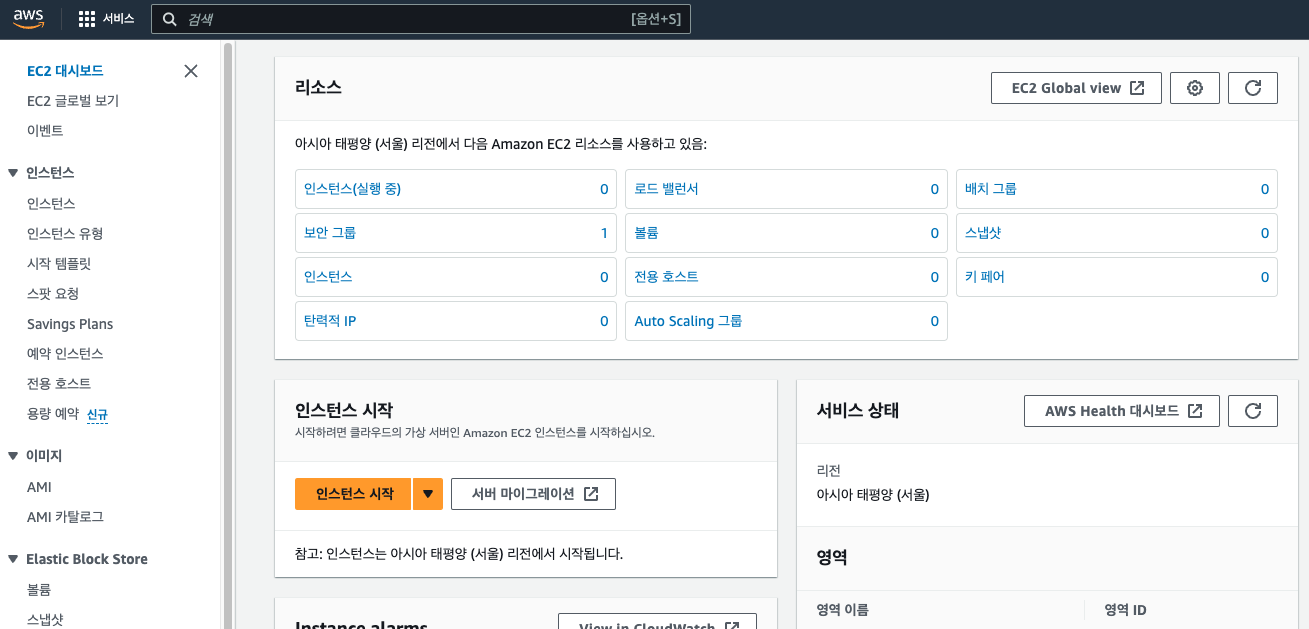Open AMI in sidebar
1309x629 pixels.
pyautogui.click(x=39, y=487)
